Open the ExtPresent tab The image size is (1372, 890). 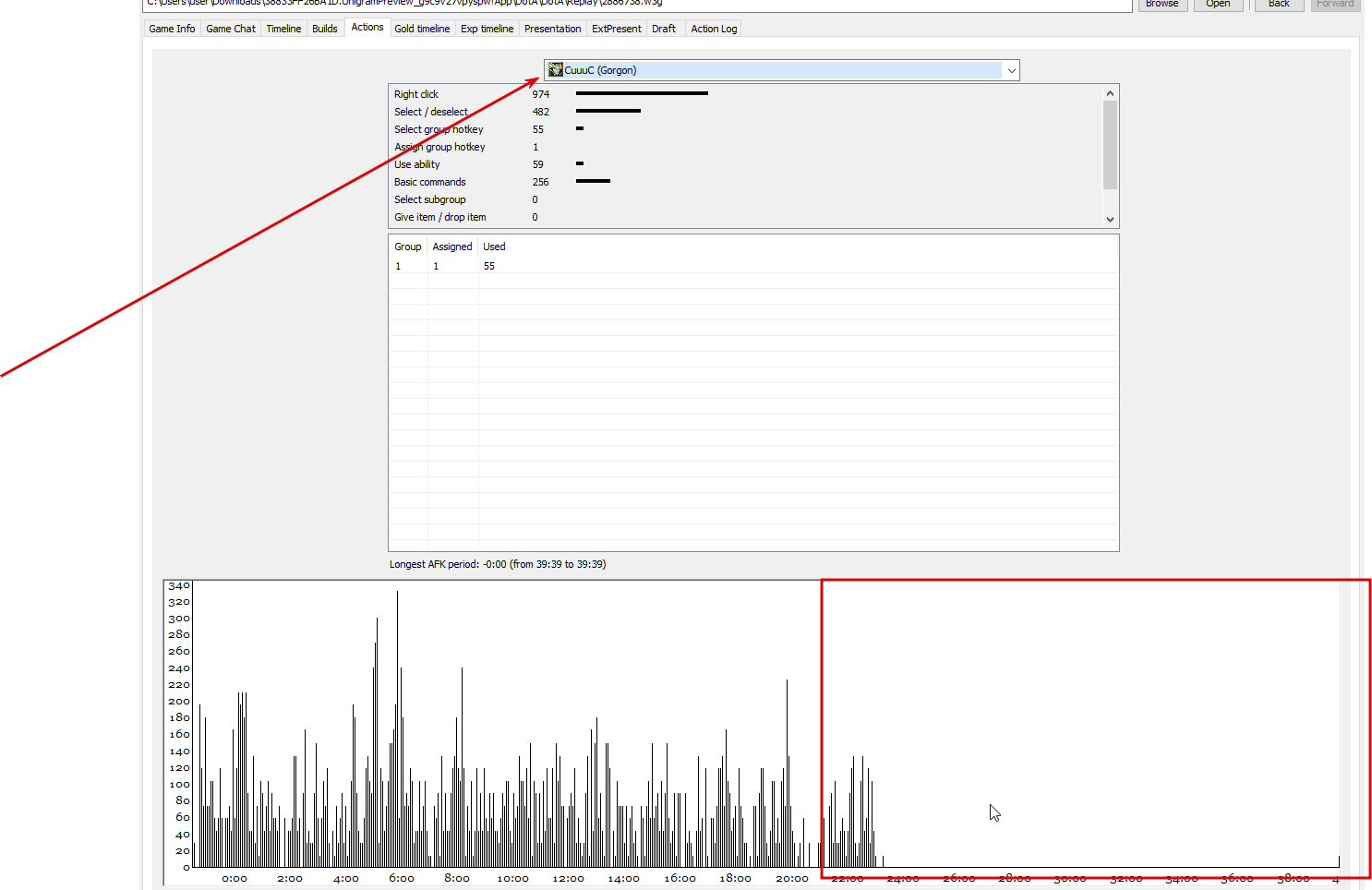click(617, 29)
